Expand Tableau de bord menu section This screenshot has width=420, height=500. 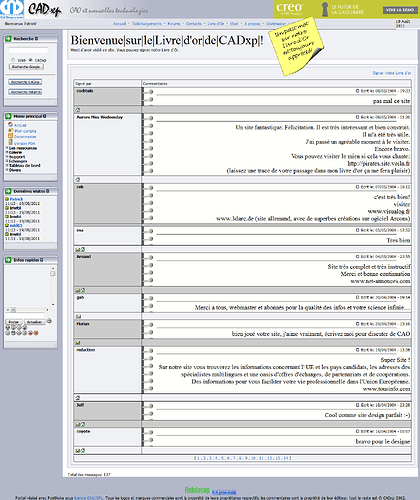pos(7,165)
